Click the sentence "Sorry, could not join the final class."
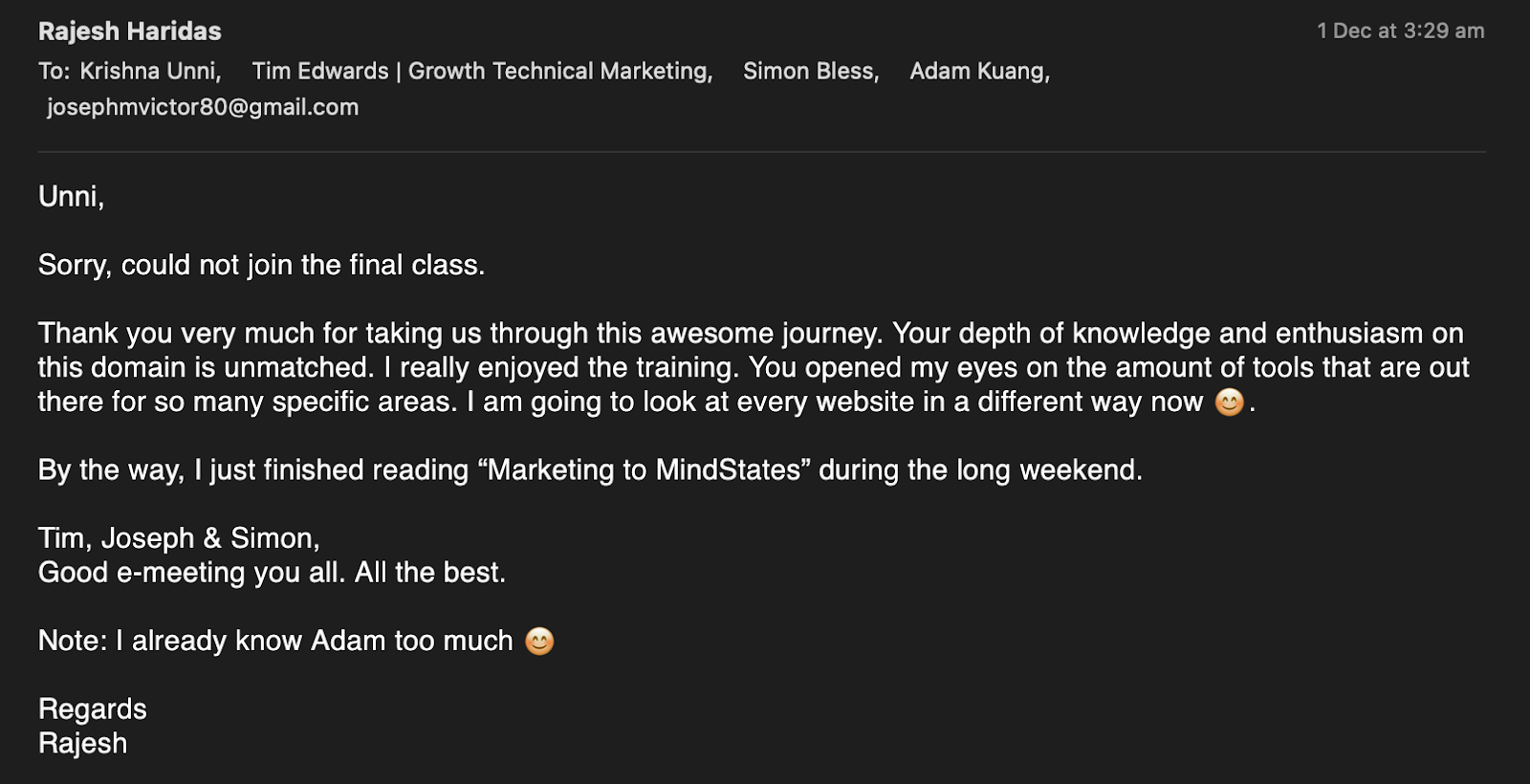The image size is (1530, 784). coord(261,265)
